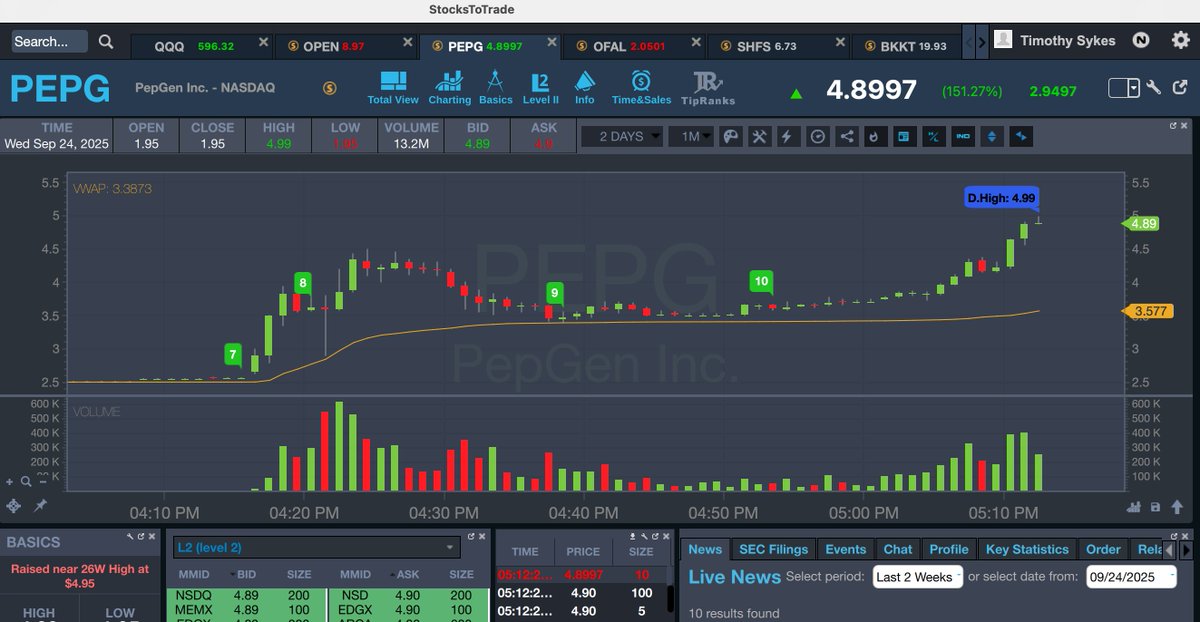
Task: Open the Info panel
Action: click(585, 86)
